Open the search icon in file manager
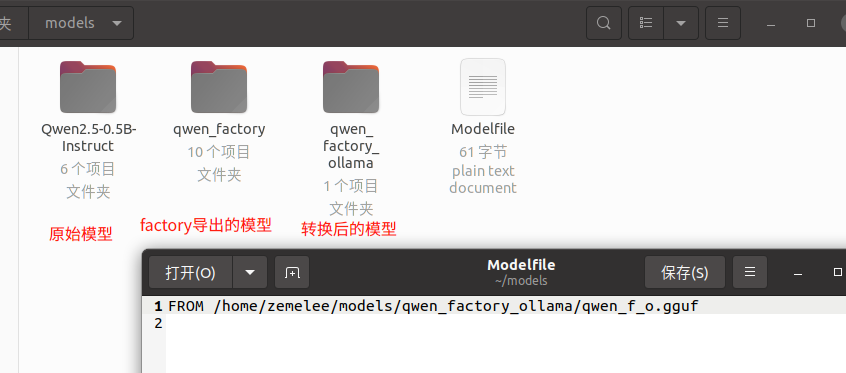Image resolution: width=846 pixels, height=373 pixels. [604, 23]
